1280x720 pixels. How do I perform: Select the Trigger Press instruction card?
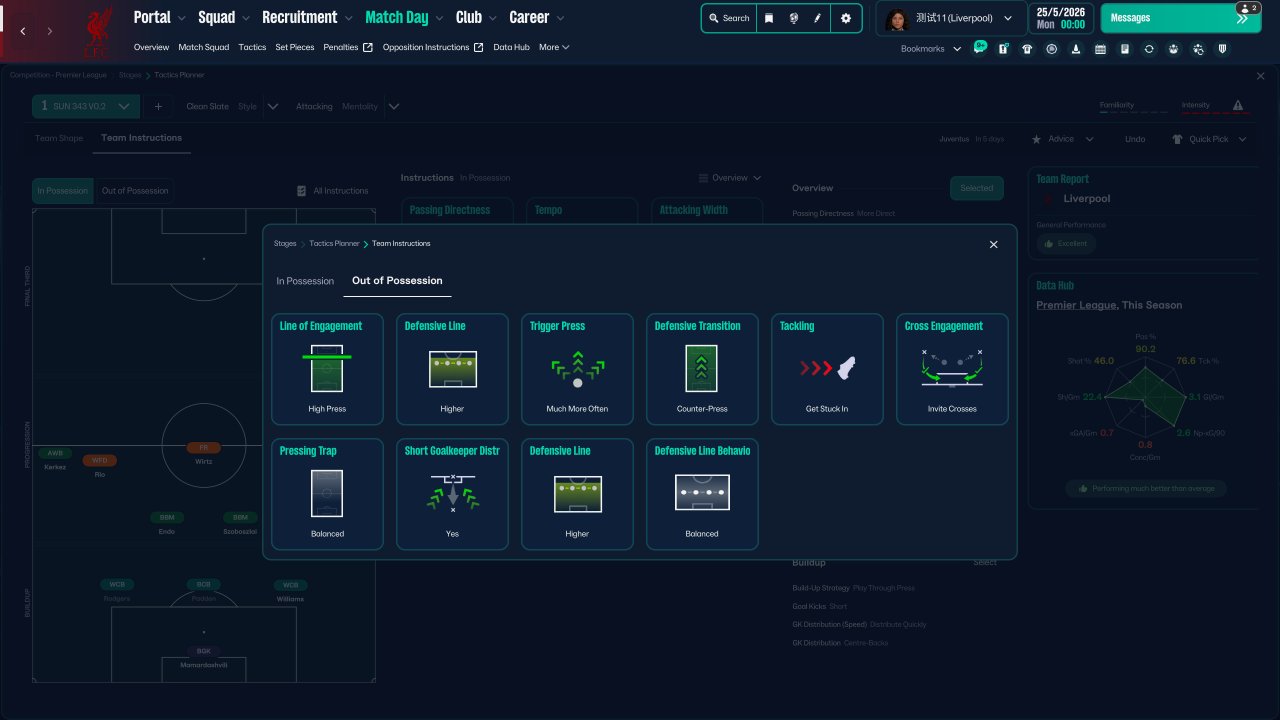[577, 369]
